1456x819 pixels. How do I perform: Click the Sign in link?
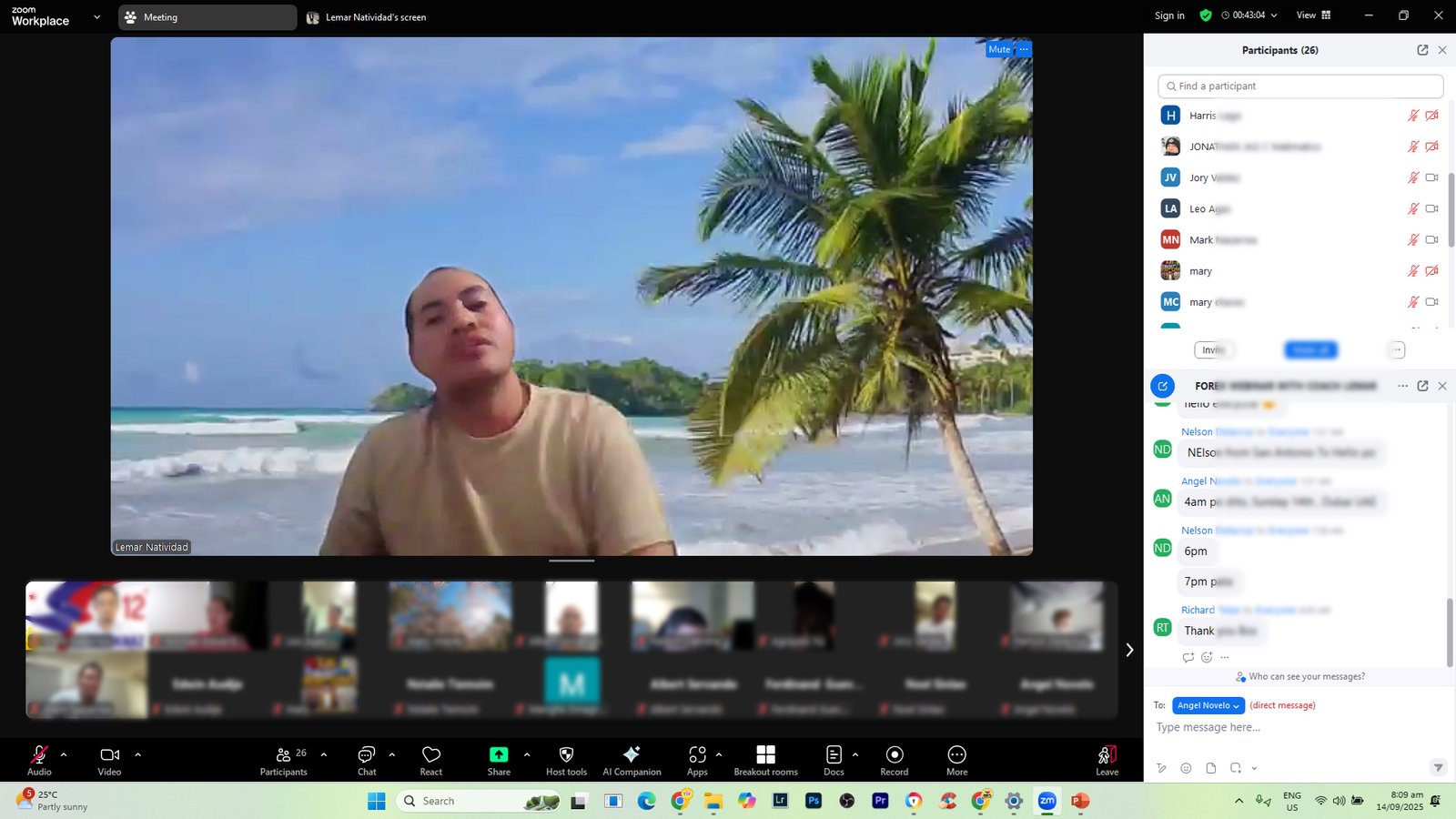(1169, 15)
